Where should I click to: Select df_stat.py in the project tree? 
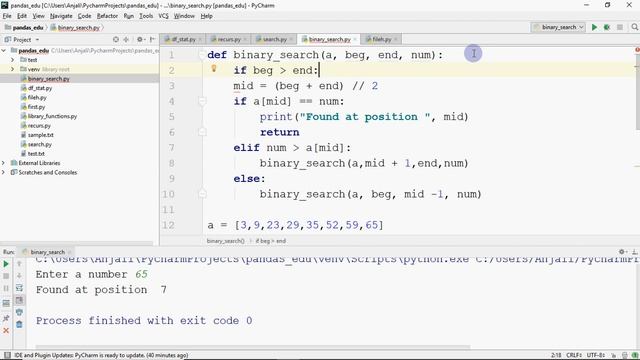click(x=40, y=88)
